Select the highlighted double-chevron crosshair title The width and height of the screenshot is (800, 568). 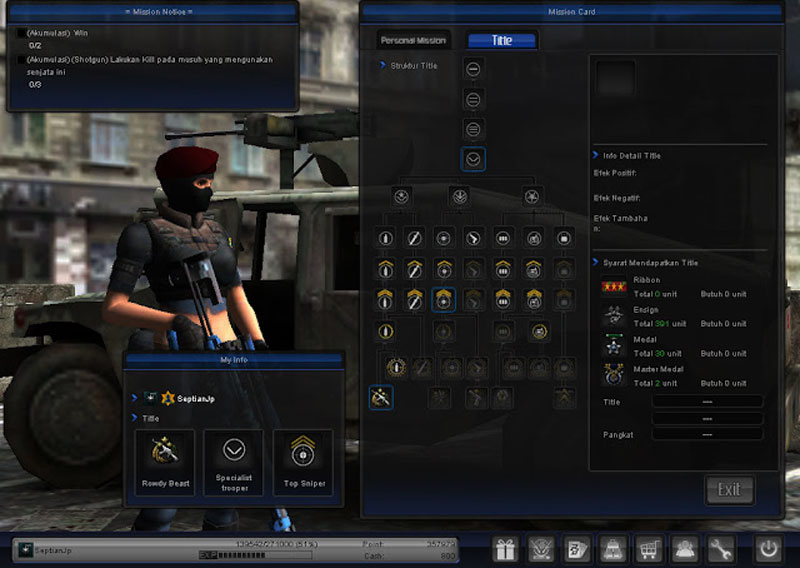[443, 300]
